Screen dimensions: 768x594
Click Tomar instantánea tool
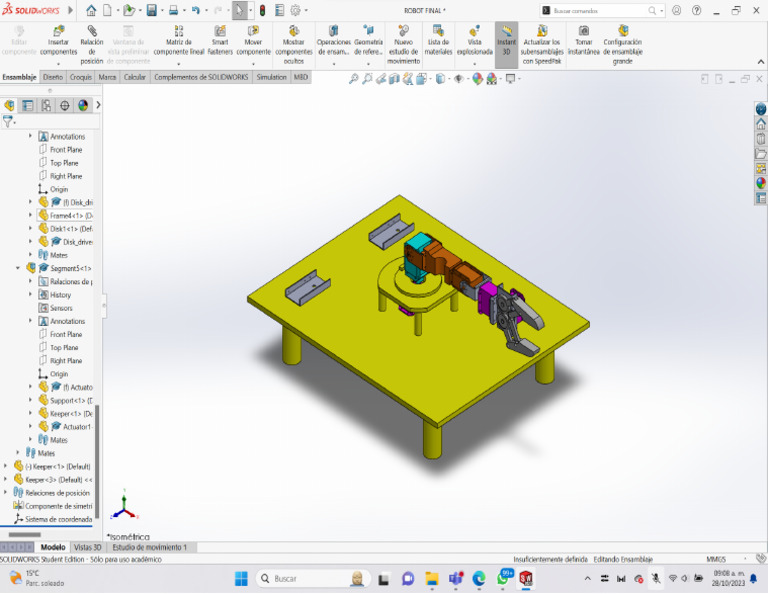pyautogui.click(x=583, y=40)
